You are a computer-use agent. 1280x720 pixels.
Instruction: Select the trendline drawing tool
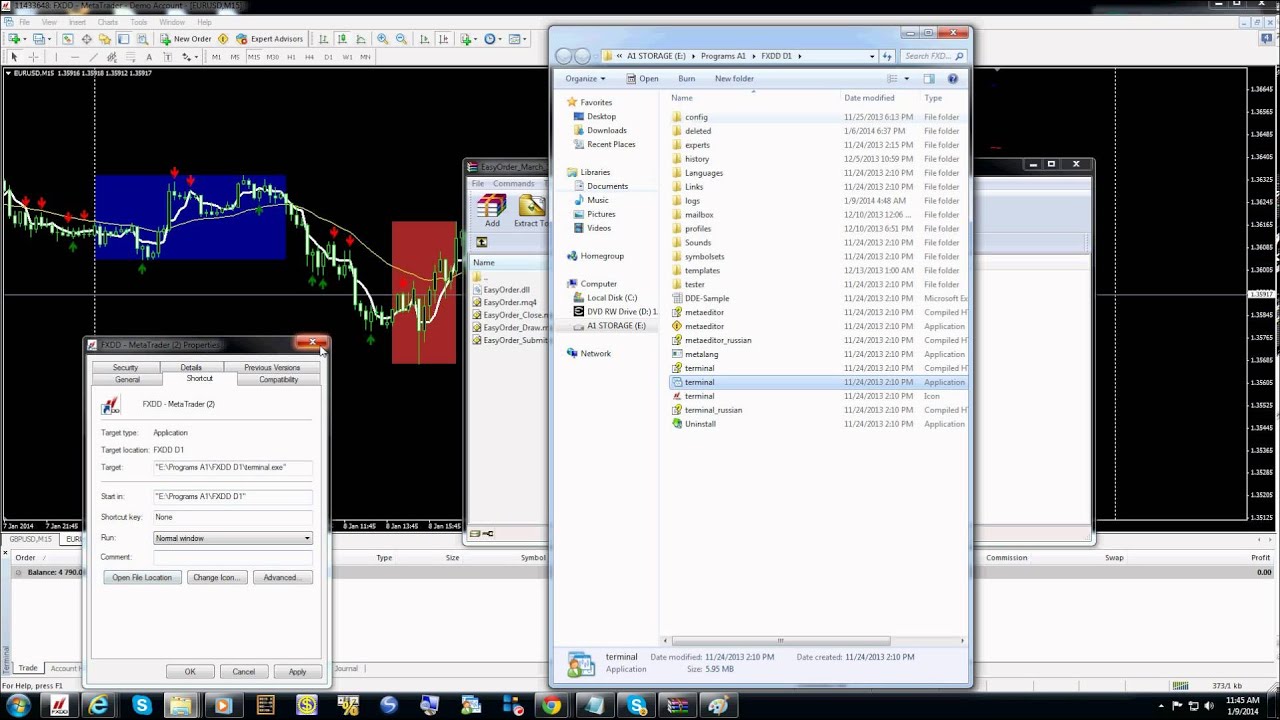[x=96, y=57]
